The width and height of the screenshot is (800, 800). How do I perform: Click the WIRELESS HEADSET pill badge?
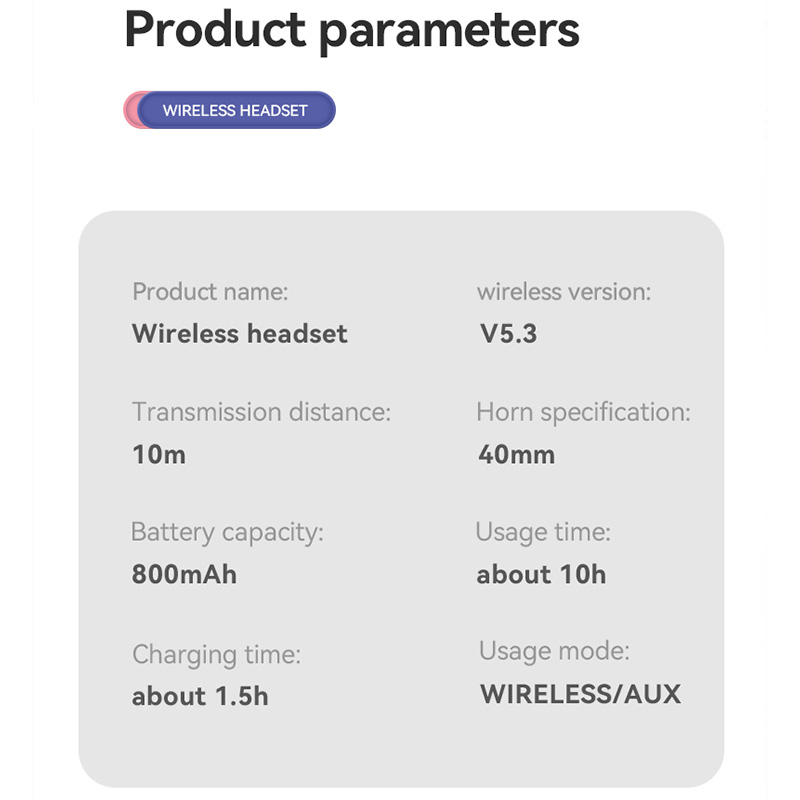pyautogui.click(x=236, y=110)
